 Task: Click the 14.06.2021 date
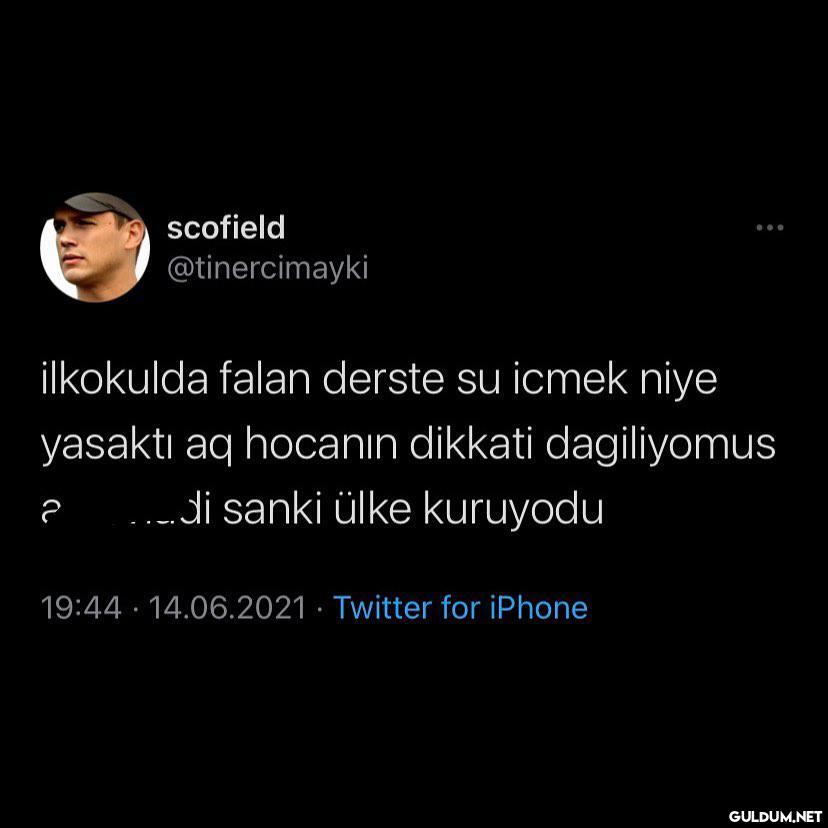228,607
